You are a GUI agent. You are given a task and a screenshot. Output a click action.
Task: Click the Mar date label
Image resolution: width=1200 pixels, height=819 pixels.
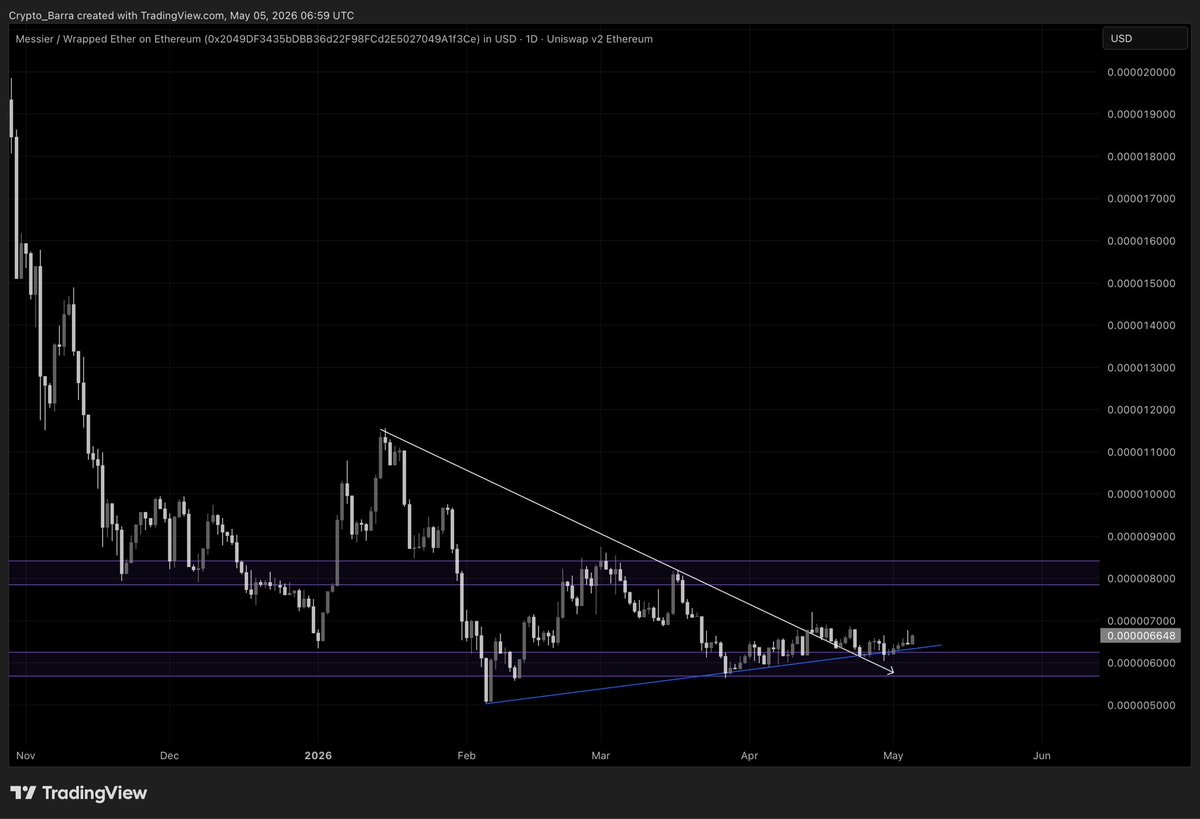tap(599, 756)
